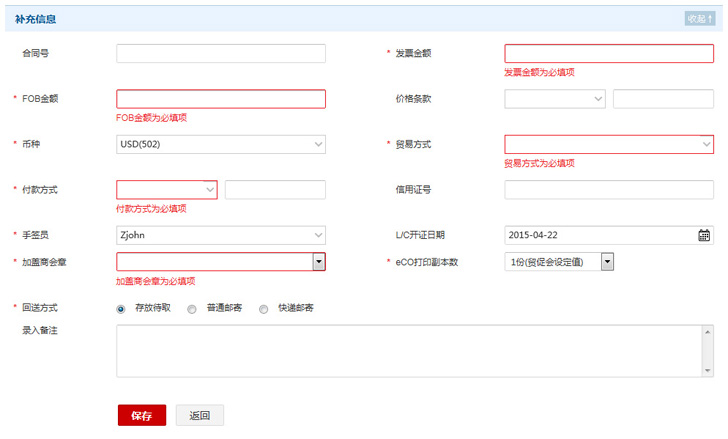Collapse the 补充信息 panel with 收起 button

pos(698,19)
